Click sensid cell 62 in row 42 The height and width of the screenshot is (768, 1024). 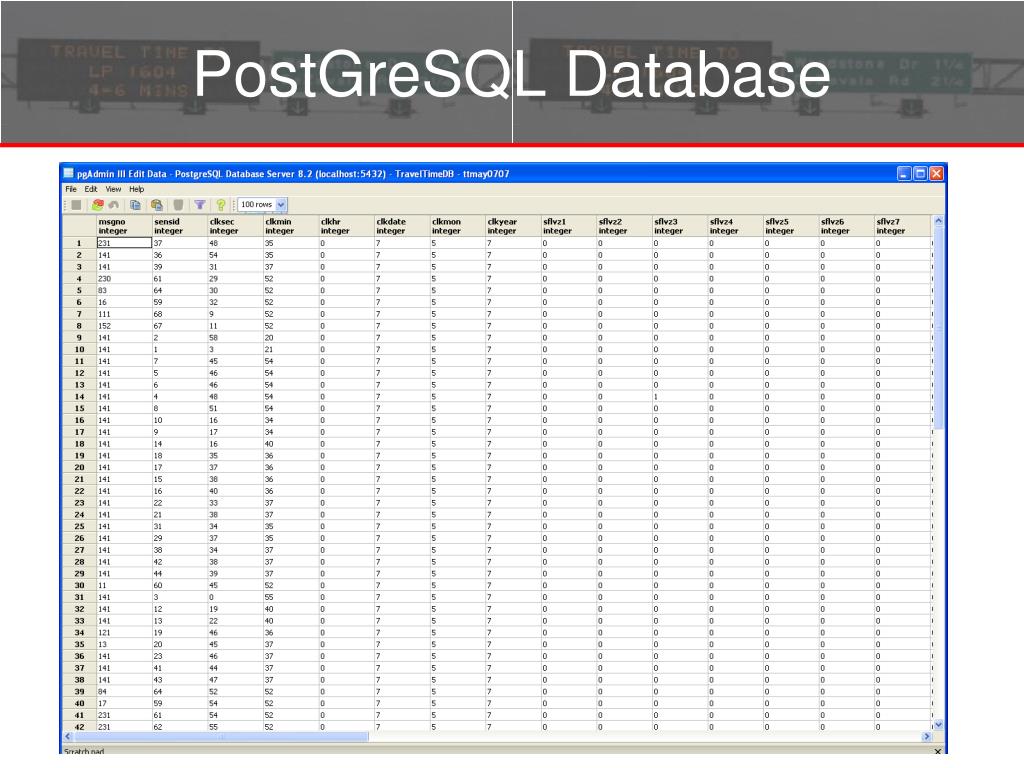180,727
